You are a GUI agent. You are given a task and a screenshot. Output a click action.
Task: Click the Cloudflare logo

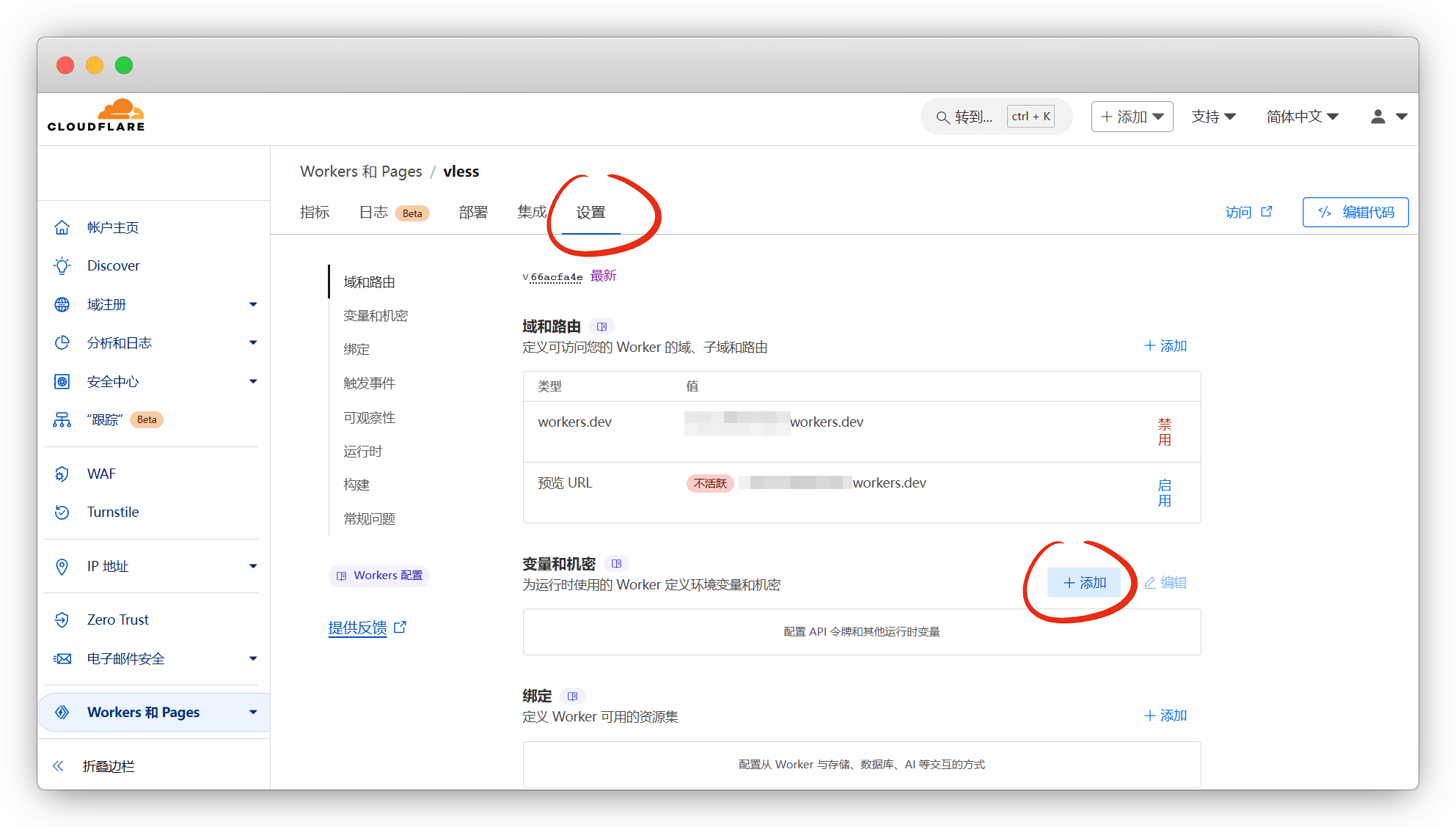(96, 116)
